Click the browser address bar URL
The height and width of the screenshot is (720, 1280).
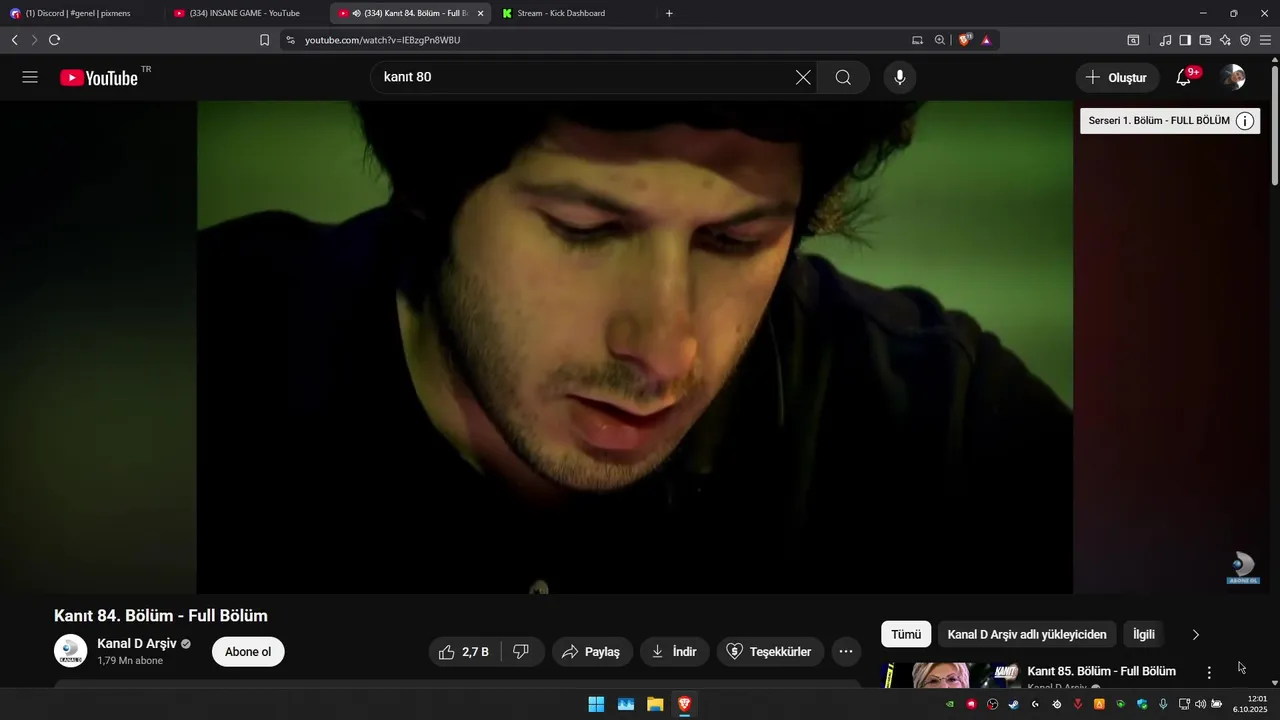[x=383, y=40]
